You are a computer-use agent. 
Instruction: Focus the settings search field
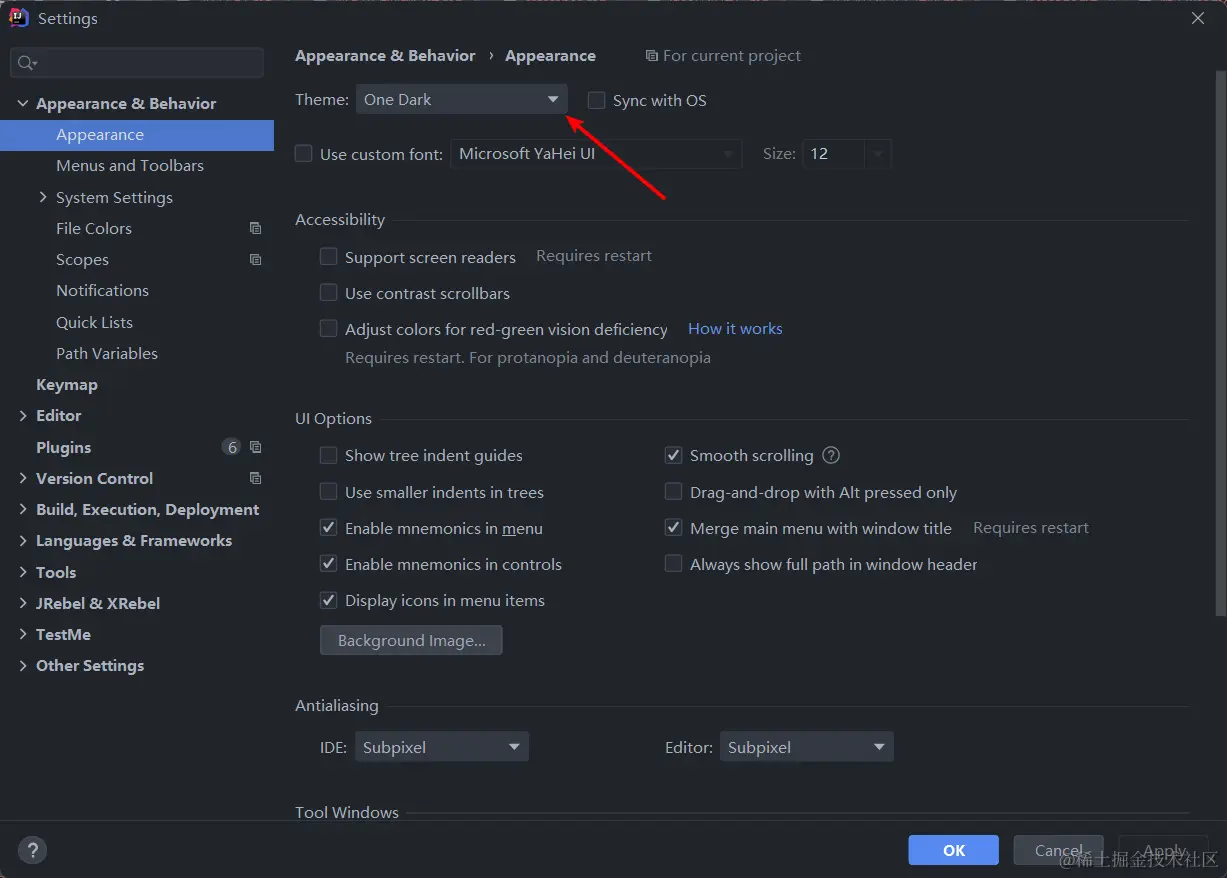[137, 63]
